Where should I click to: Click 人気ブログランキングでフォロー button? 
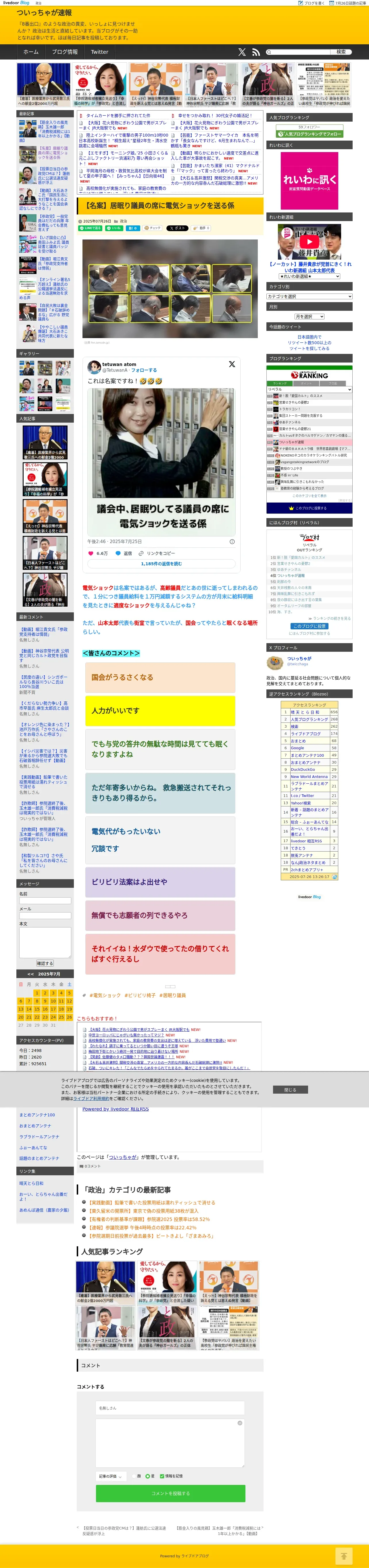coord(309,134)
